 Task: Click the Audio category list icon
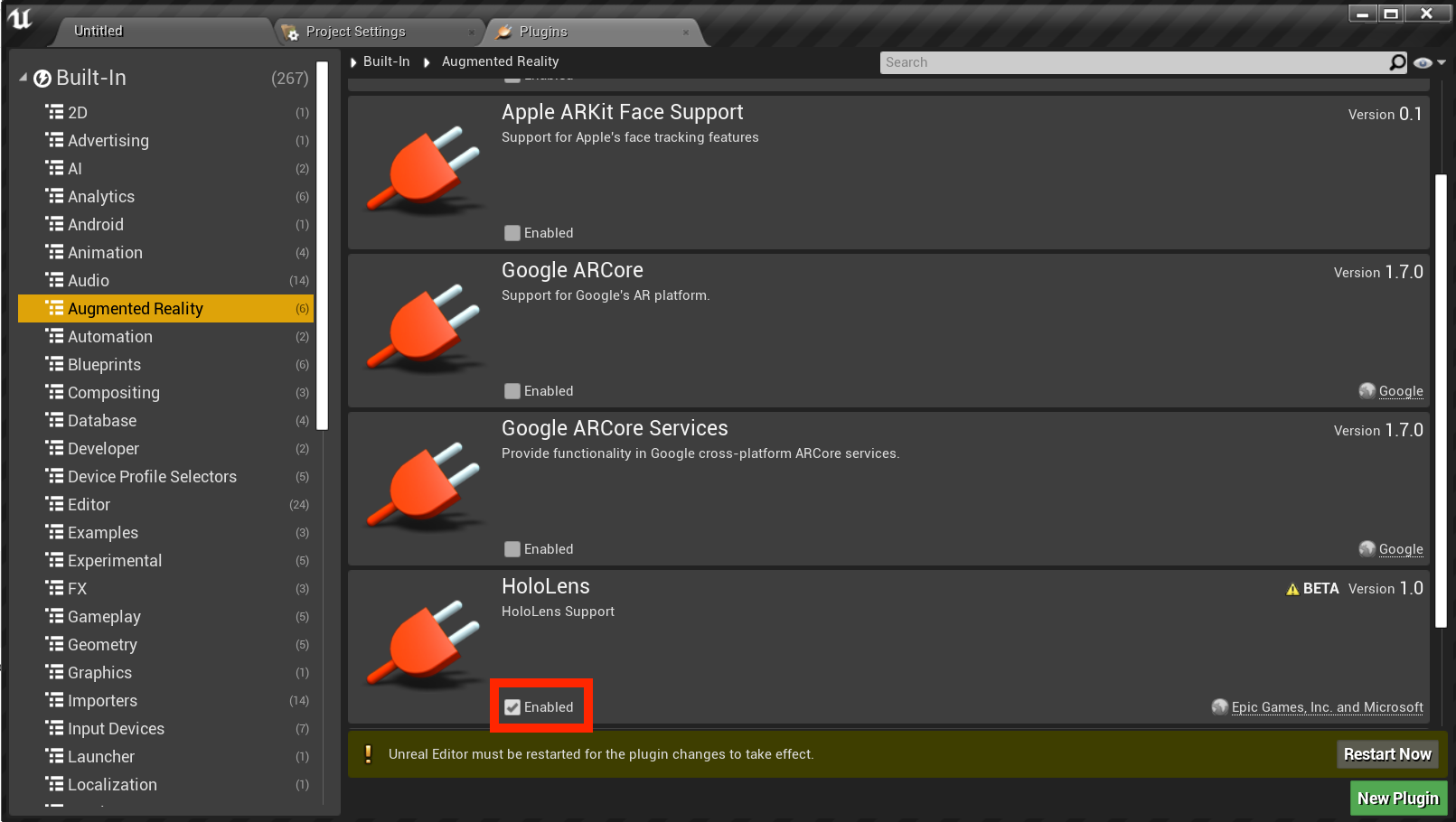pos(54,280)
